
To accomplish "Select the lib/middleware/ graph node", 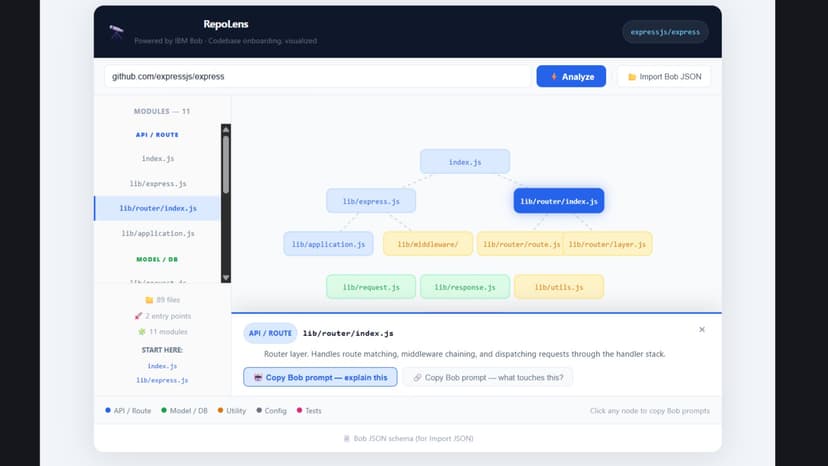I will [x=428, y=244].
